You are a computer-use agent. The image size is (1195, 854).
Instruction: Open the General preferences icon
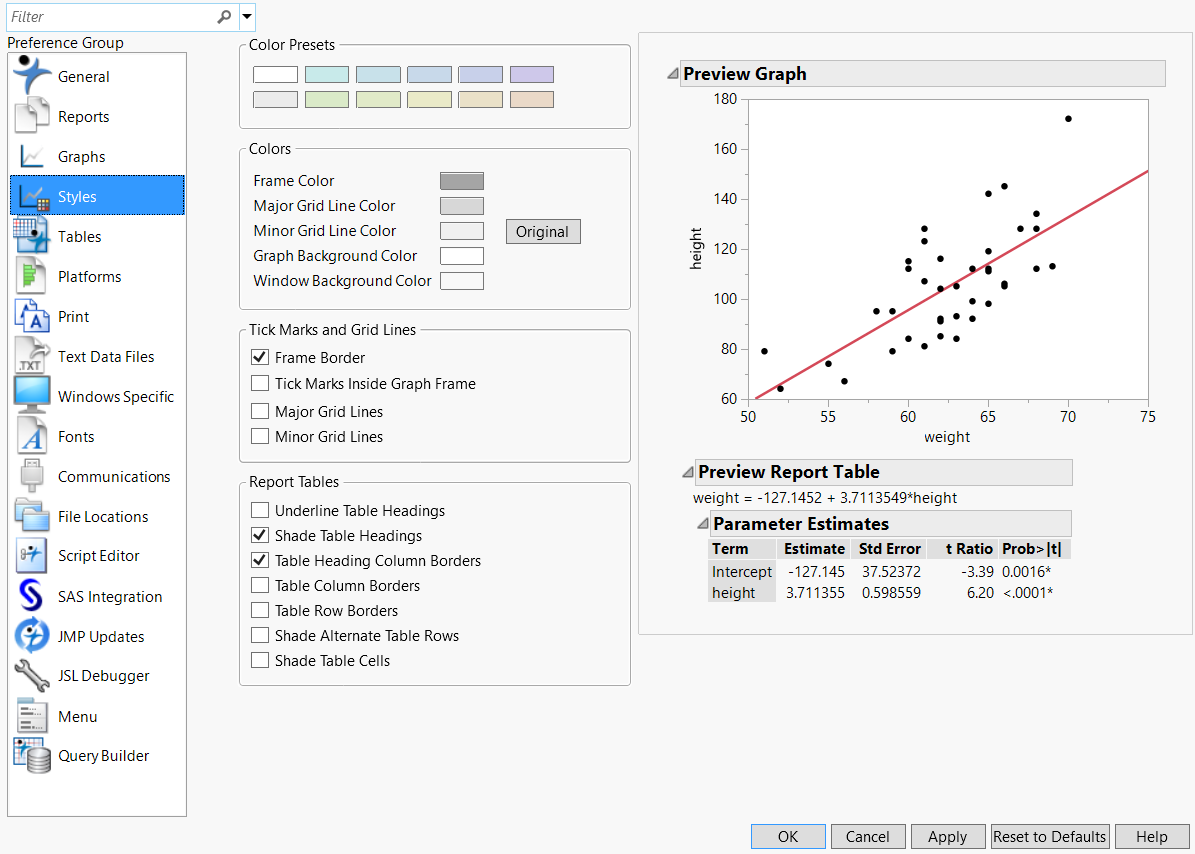click(32, 75)
